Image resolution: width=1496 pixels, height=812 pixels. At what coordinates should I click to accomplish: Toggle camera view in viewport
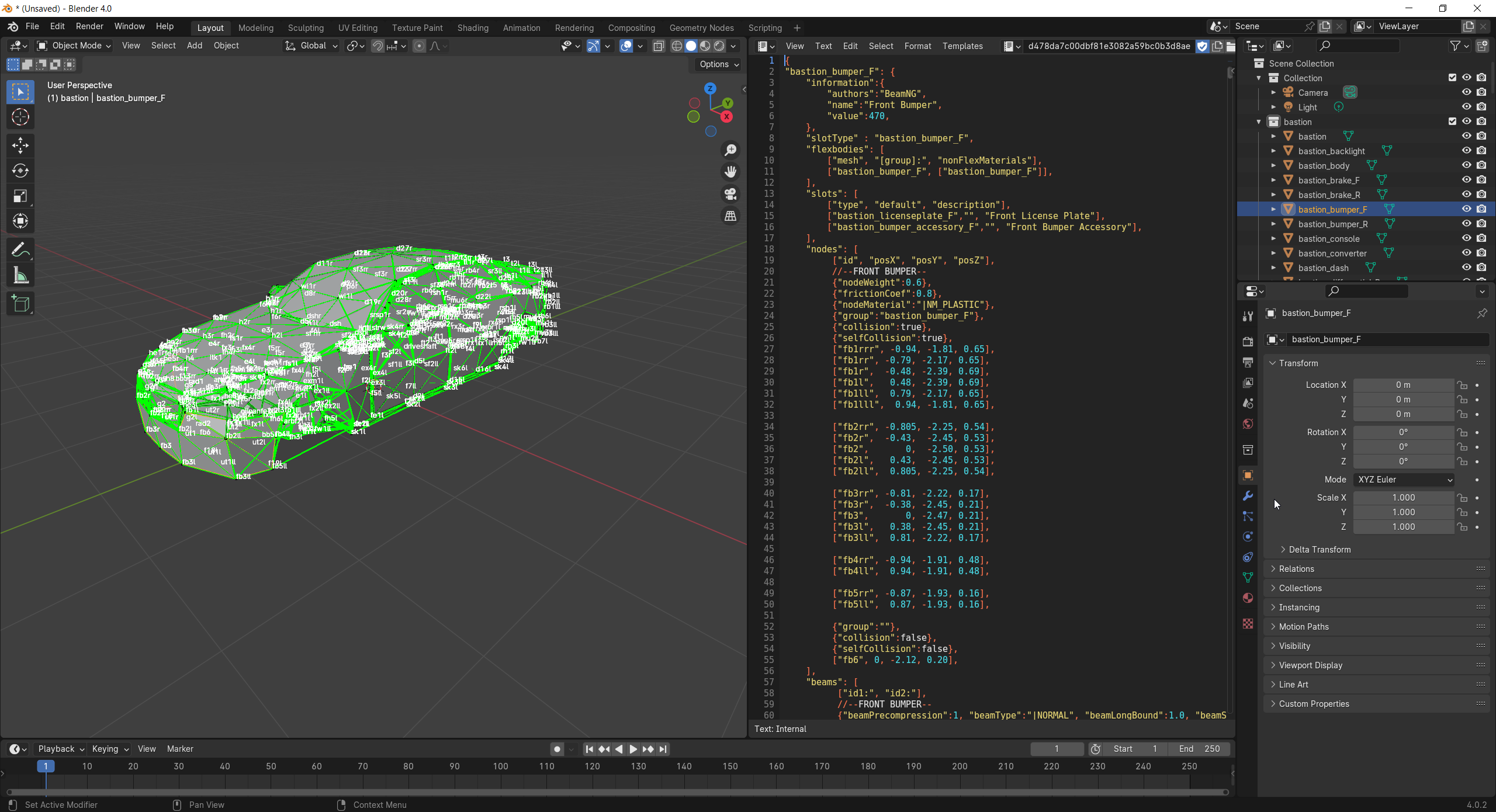pos(730,194)
